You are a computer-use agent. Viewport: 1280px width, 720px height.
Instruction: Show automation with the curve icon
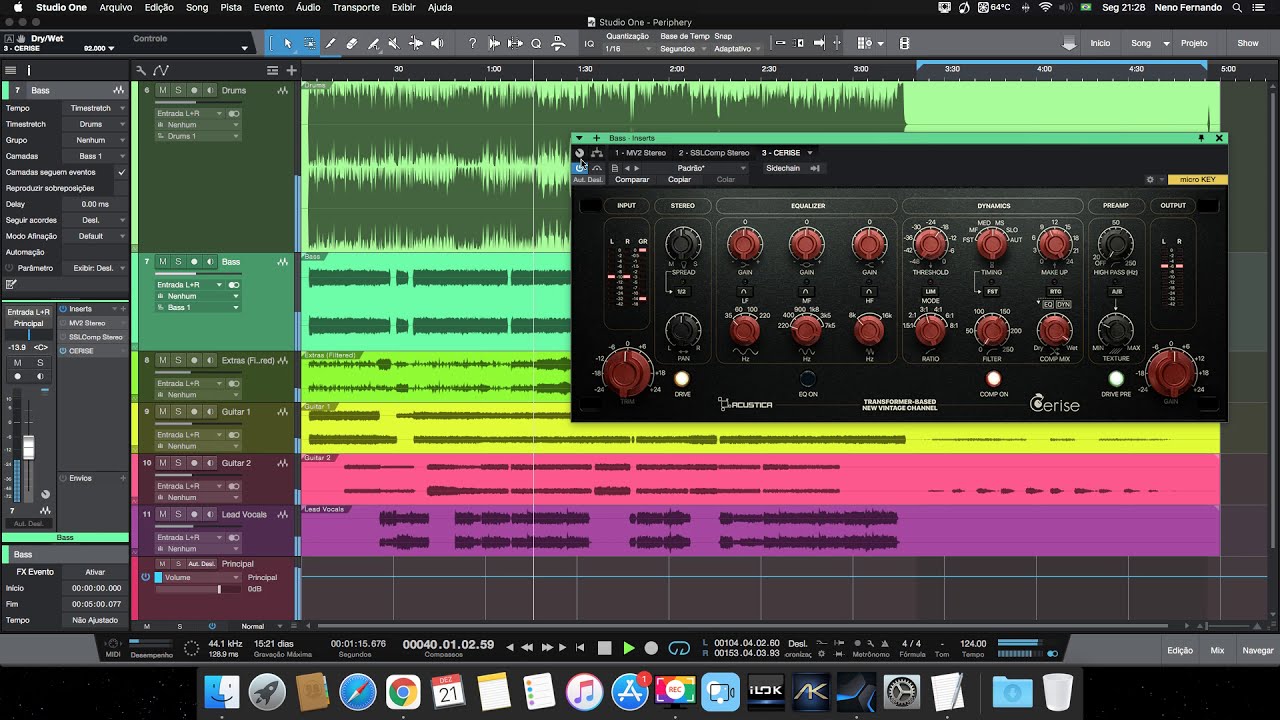click(160, 70)
